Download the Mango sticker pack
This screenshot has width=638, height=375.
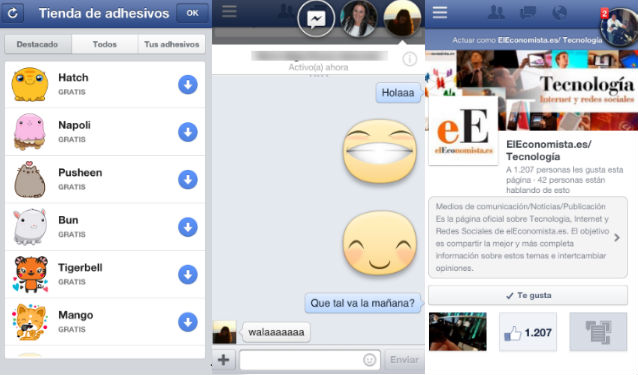tap(188, 322)
